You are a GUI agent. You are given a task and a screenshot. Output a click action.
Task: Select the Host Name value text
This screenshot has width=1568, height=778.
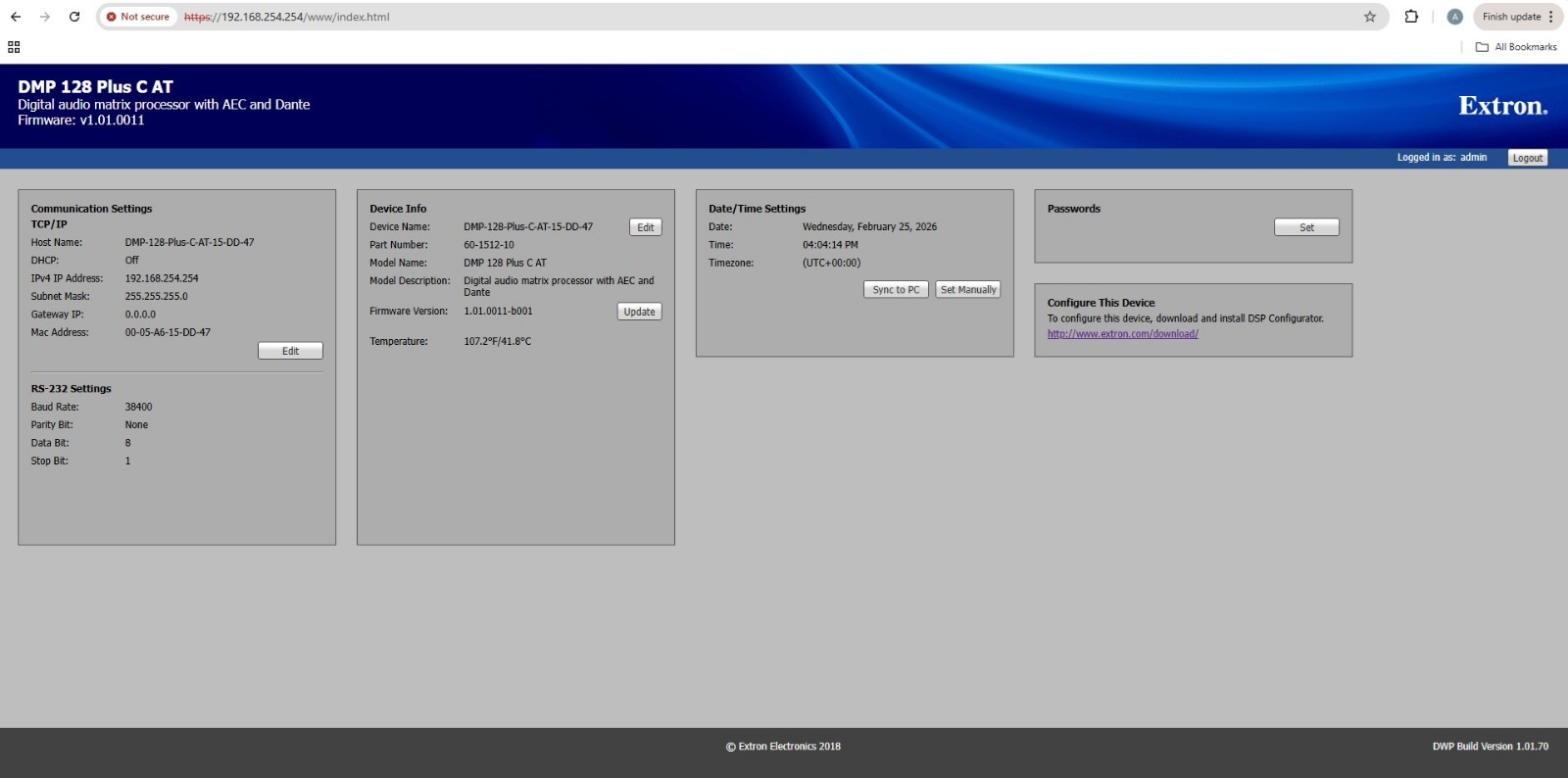(x=189, y=242)
